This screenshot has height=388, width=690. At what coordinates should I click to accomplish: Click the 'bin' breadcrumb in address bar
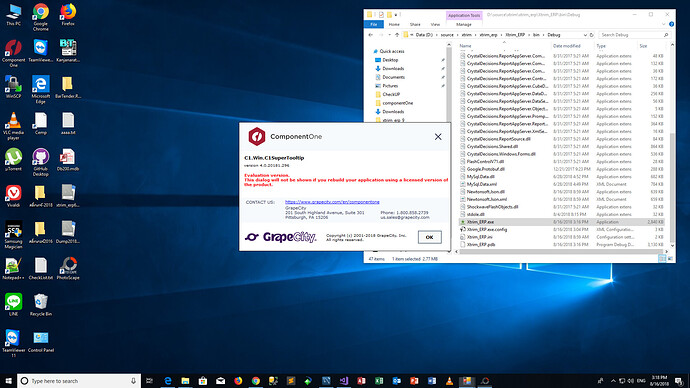[x=536, y=35]
